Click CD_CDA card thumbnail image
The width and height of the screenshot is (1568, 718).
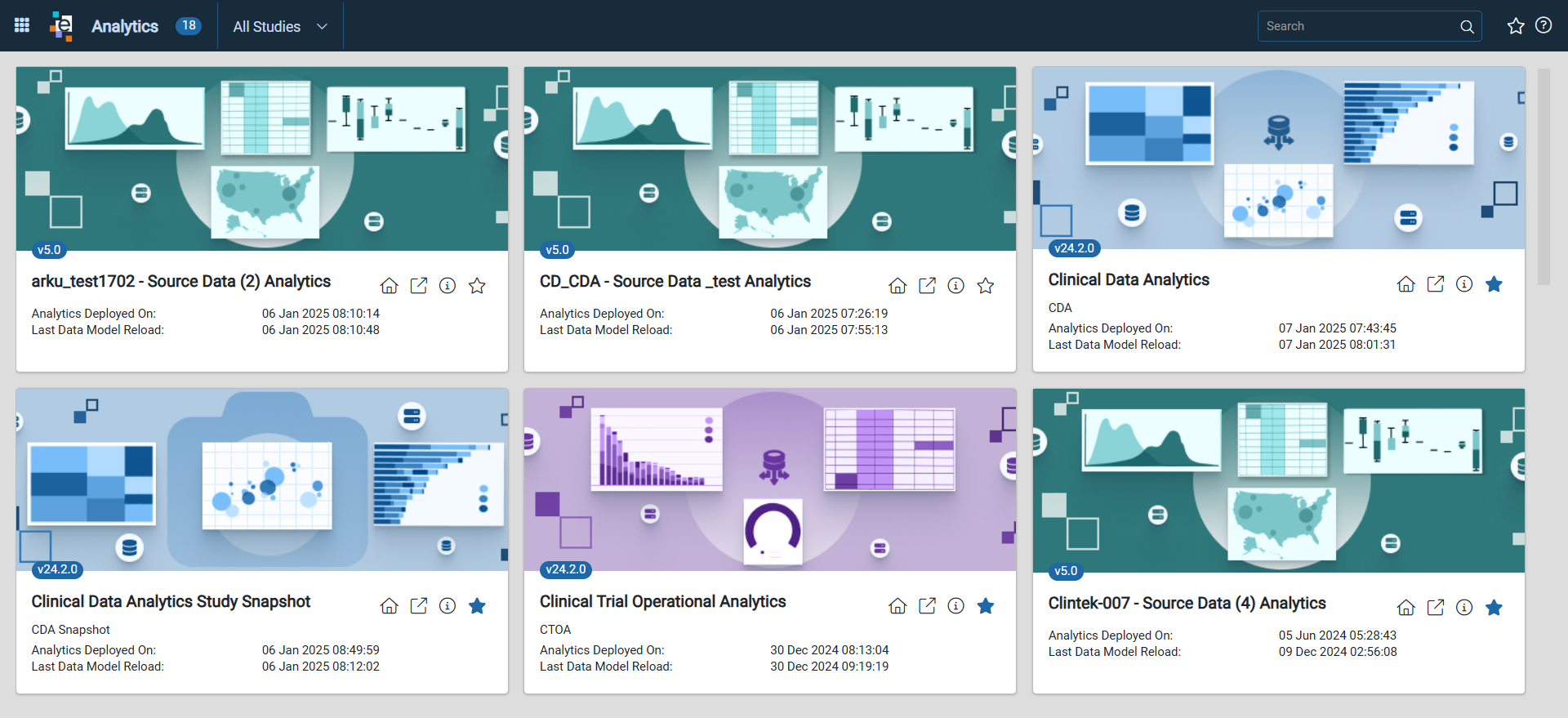770,158
